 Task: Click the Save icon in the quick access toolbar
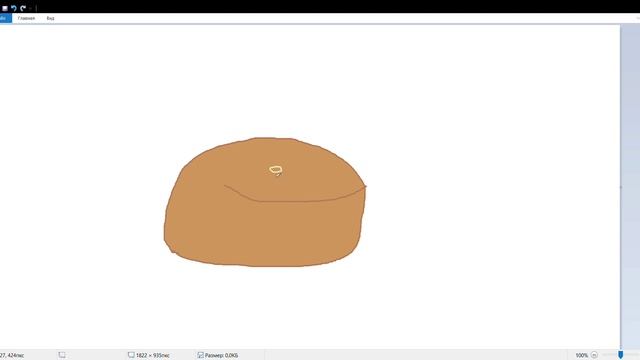pyautogui.click(x=5, y=8)
